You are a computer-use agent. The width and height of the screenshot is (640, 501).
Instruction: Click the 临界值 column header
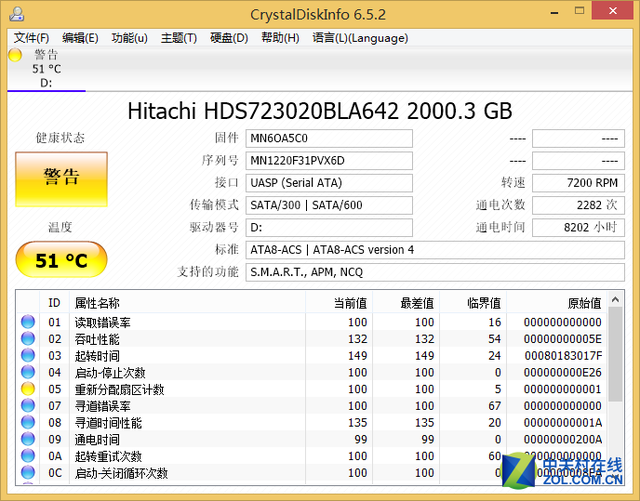[473, 303]
